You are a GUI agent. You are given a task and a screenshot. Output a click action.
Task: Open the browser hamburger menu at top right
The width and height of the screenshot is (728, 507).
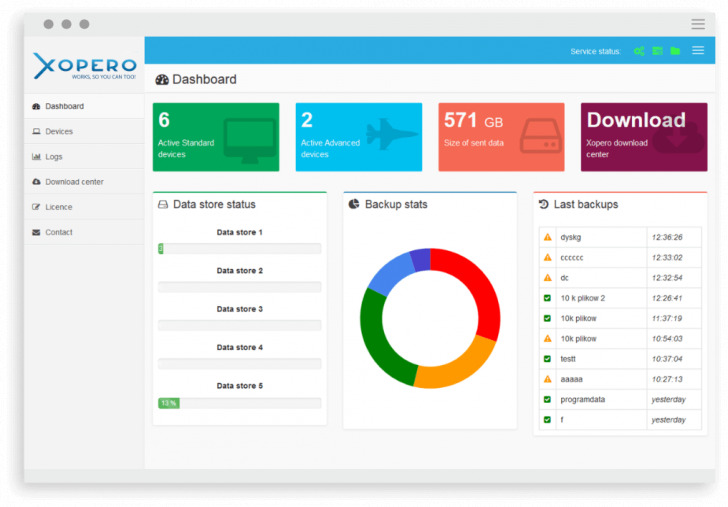pos(698,24)
